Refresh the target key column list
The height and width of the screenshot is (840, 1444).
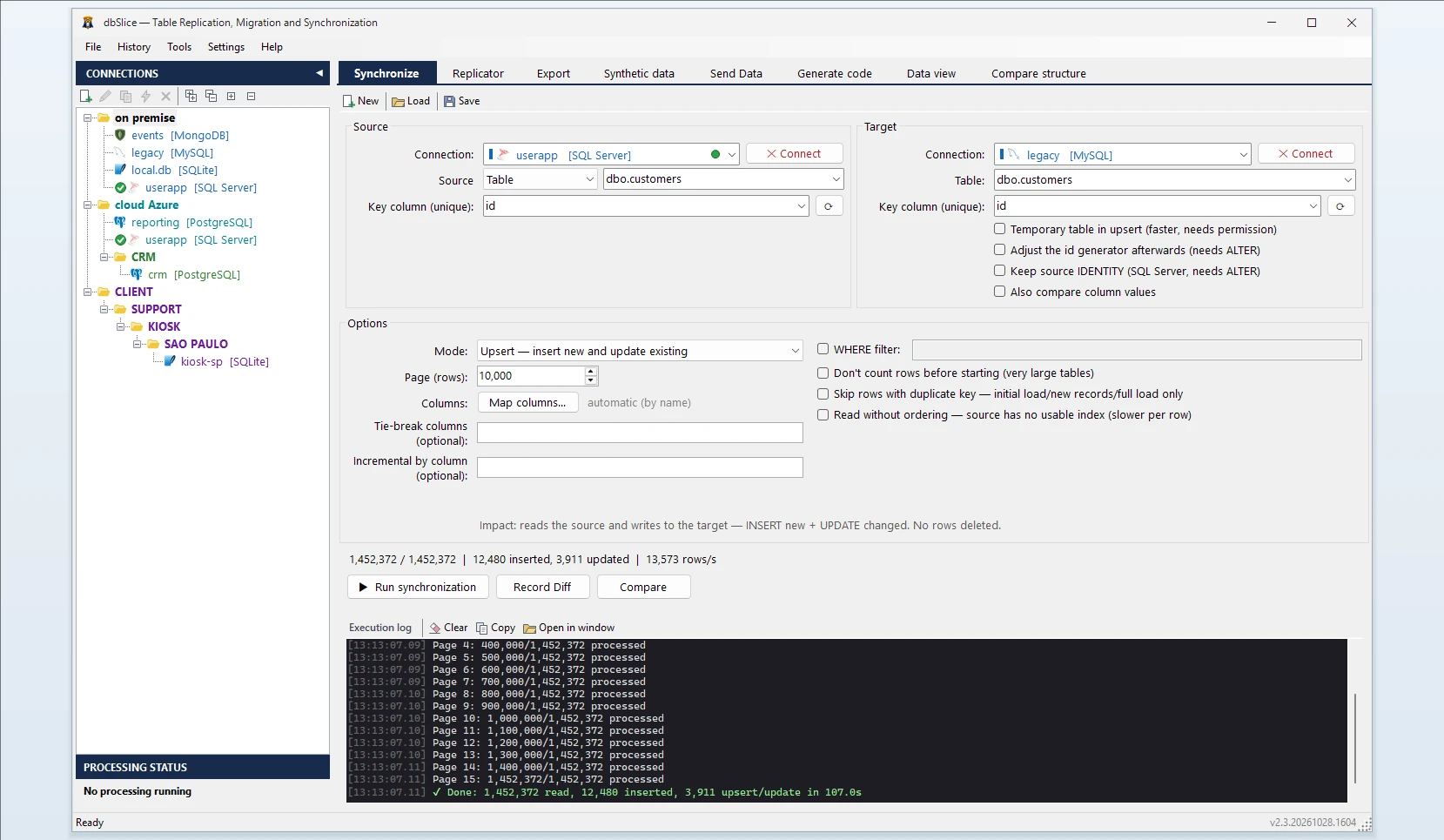(x=1340, y=206)
